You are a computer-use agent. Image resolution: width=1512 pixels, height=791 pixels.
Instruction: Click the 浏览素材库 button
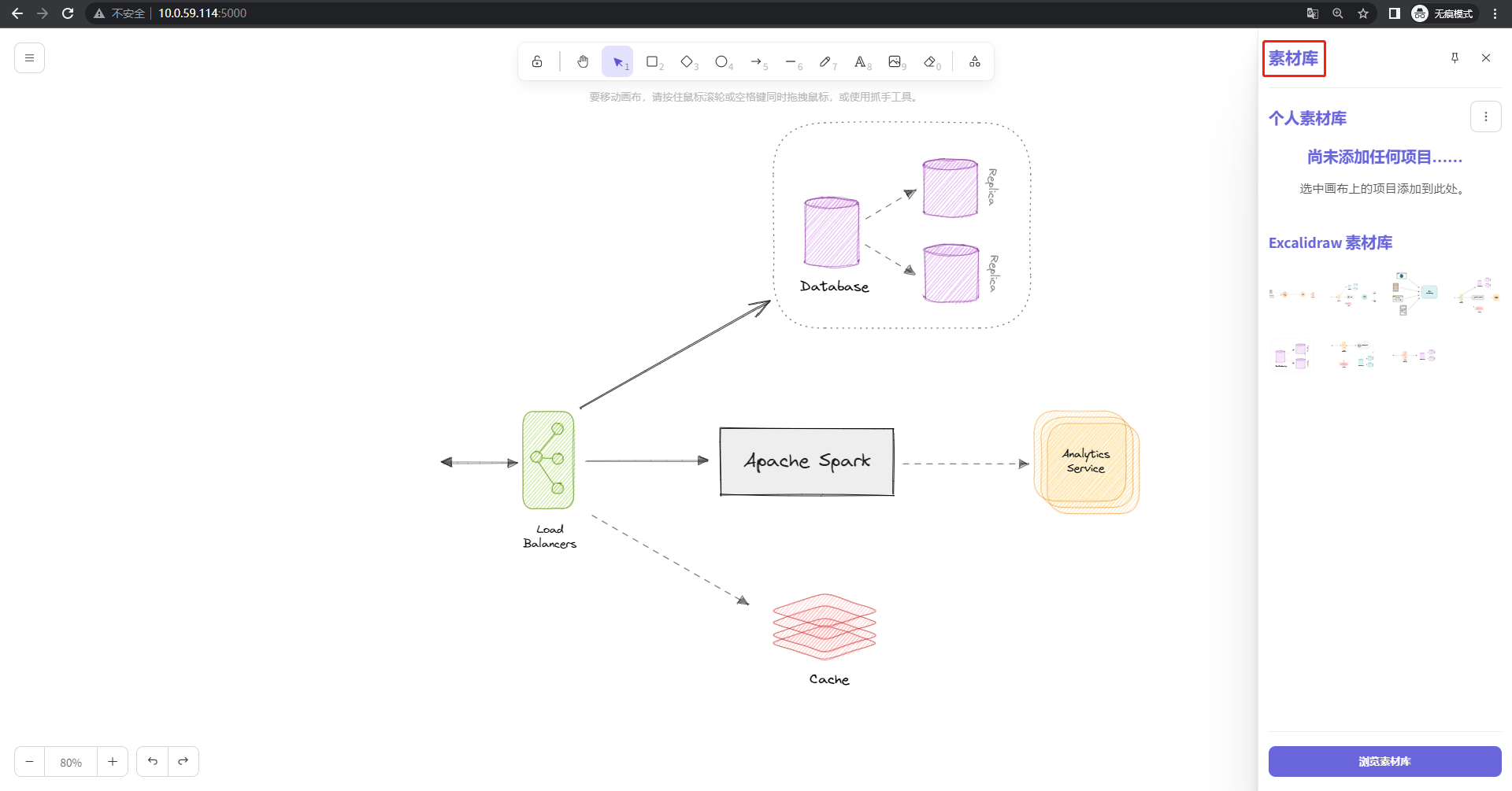click(x=1384, y=761)
